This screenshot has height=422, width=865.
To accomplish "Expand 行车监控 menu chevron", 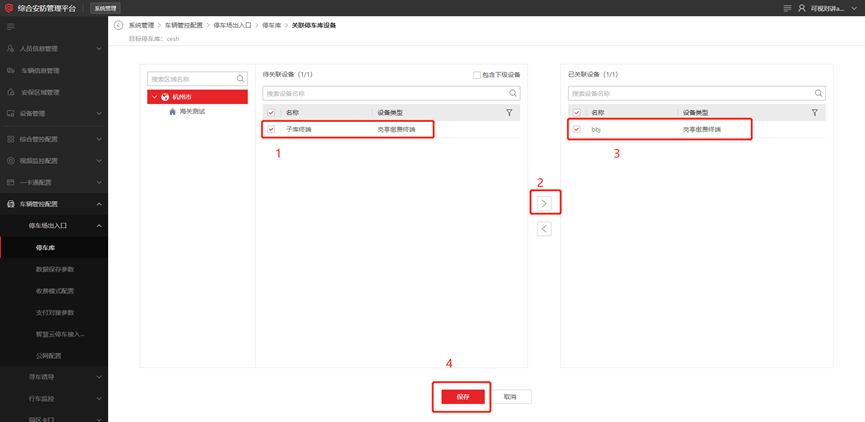I will pos(99,398).
